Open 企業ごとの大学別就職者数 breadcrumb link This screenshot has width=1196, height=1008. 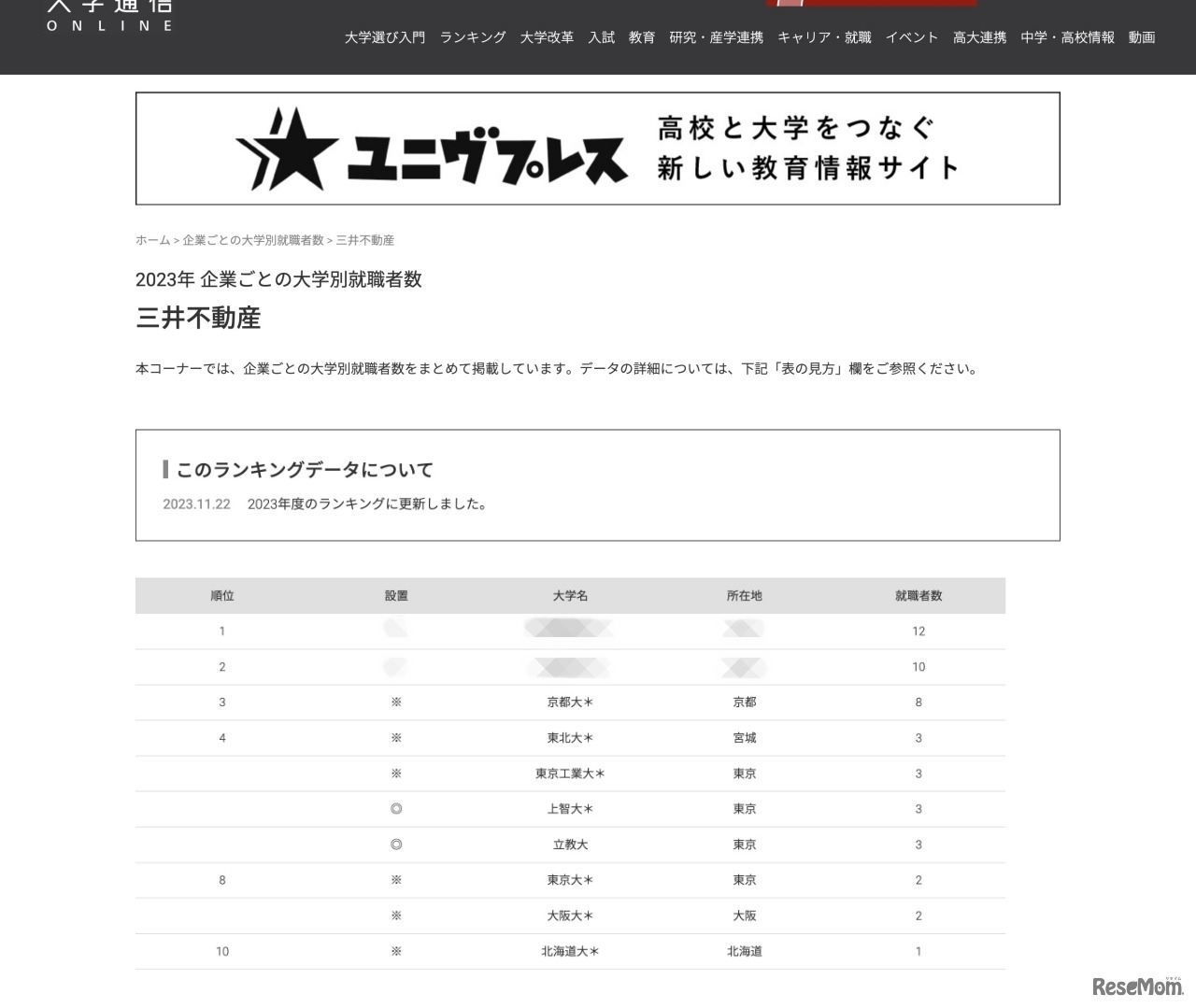(253, 240)
